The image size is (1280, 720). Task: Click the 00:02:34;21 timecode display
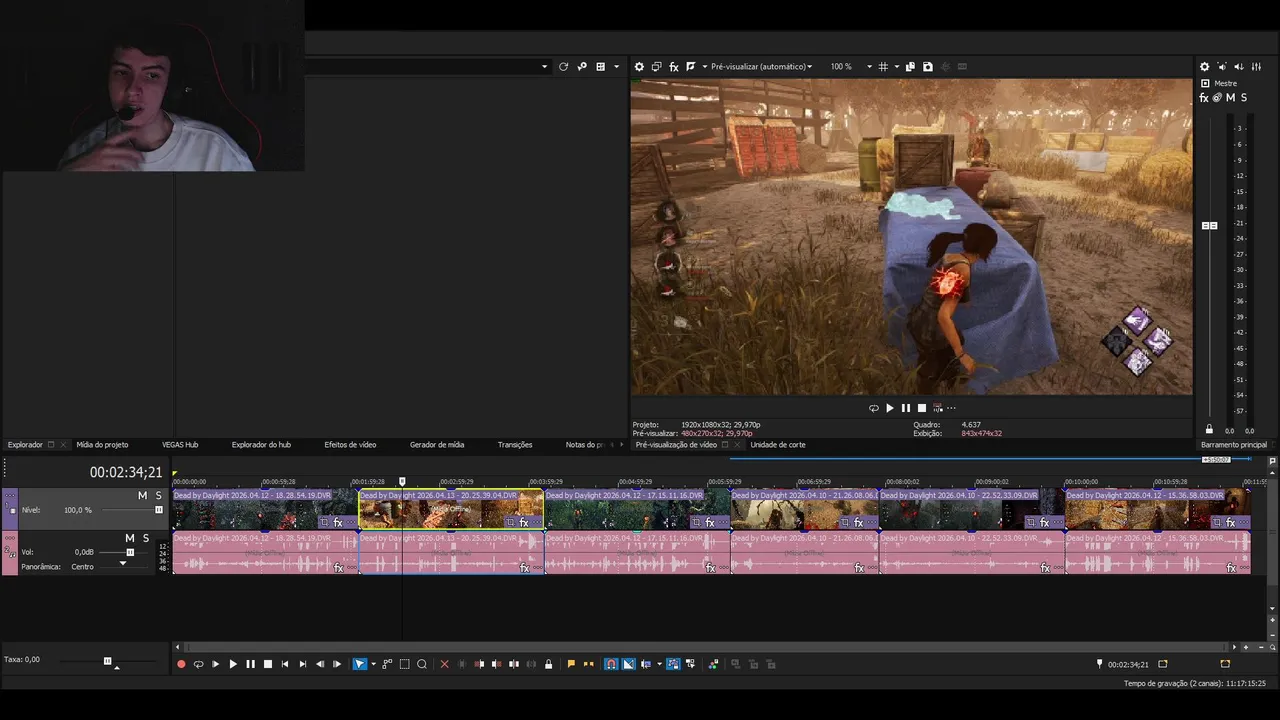pos(126,472)
